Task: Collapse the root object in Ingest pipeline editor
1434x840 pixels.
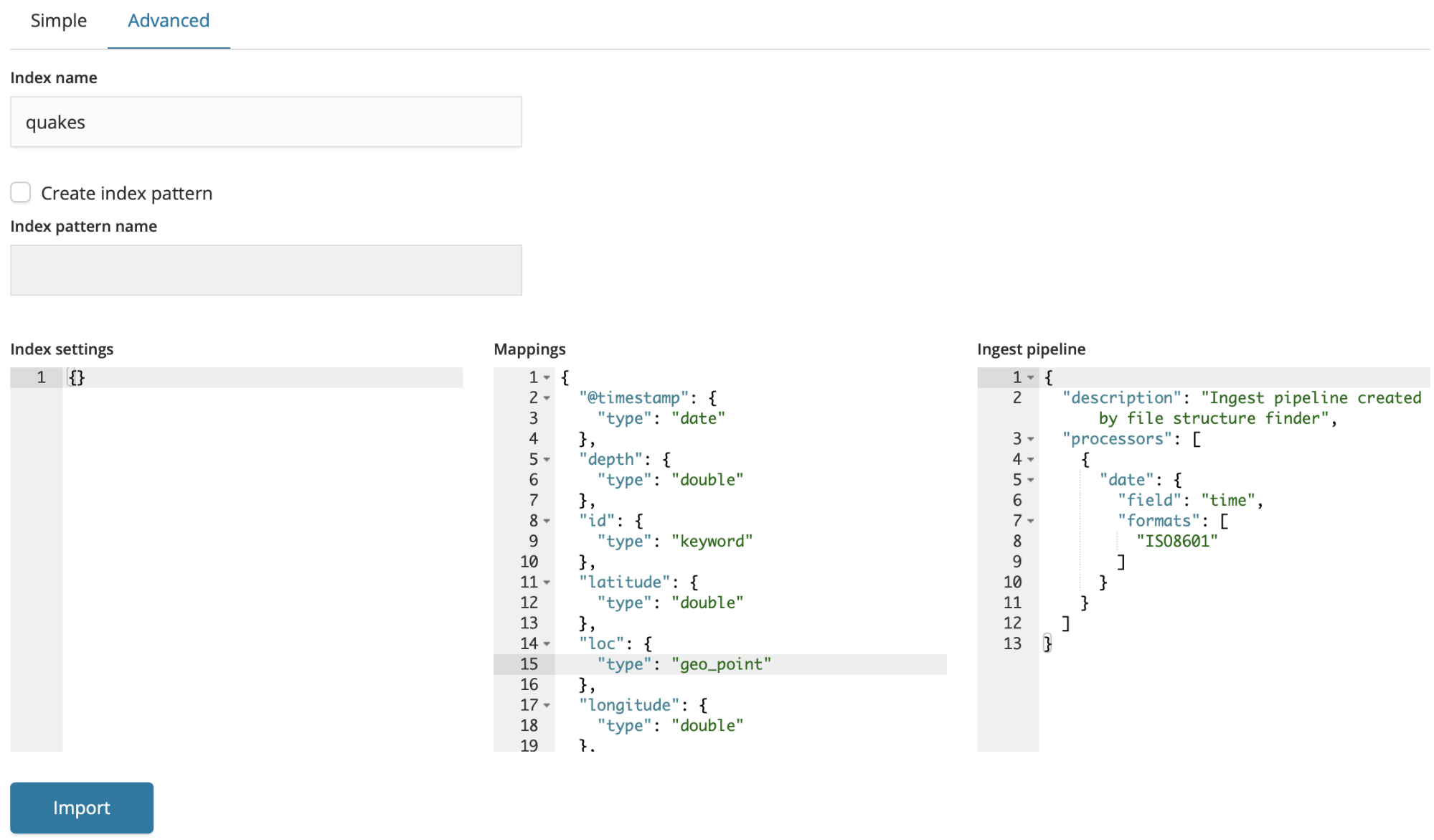Action: pos(1030,377)
